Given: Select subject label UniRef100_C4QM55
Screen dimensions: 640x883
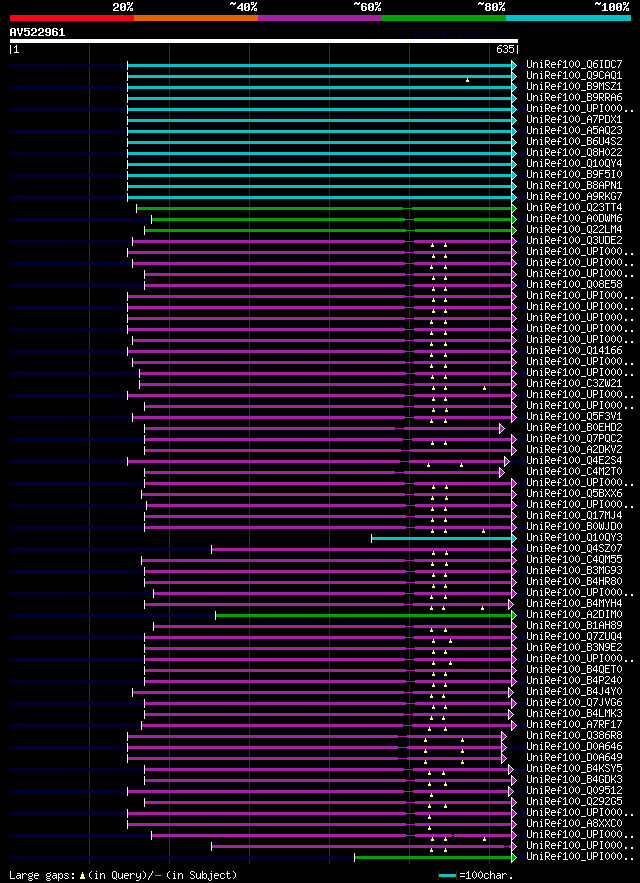Looking at the screenshot, I should click(x=574, y=560).
